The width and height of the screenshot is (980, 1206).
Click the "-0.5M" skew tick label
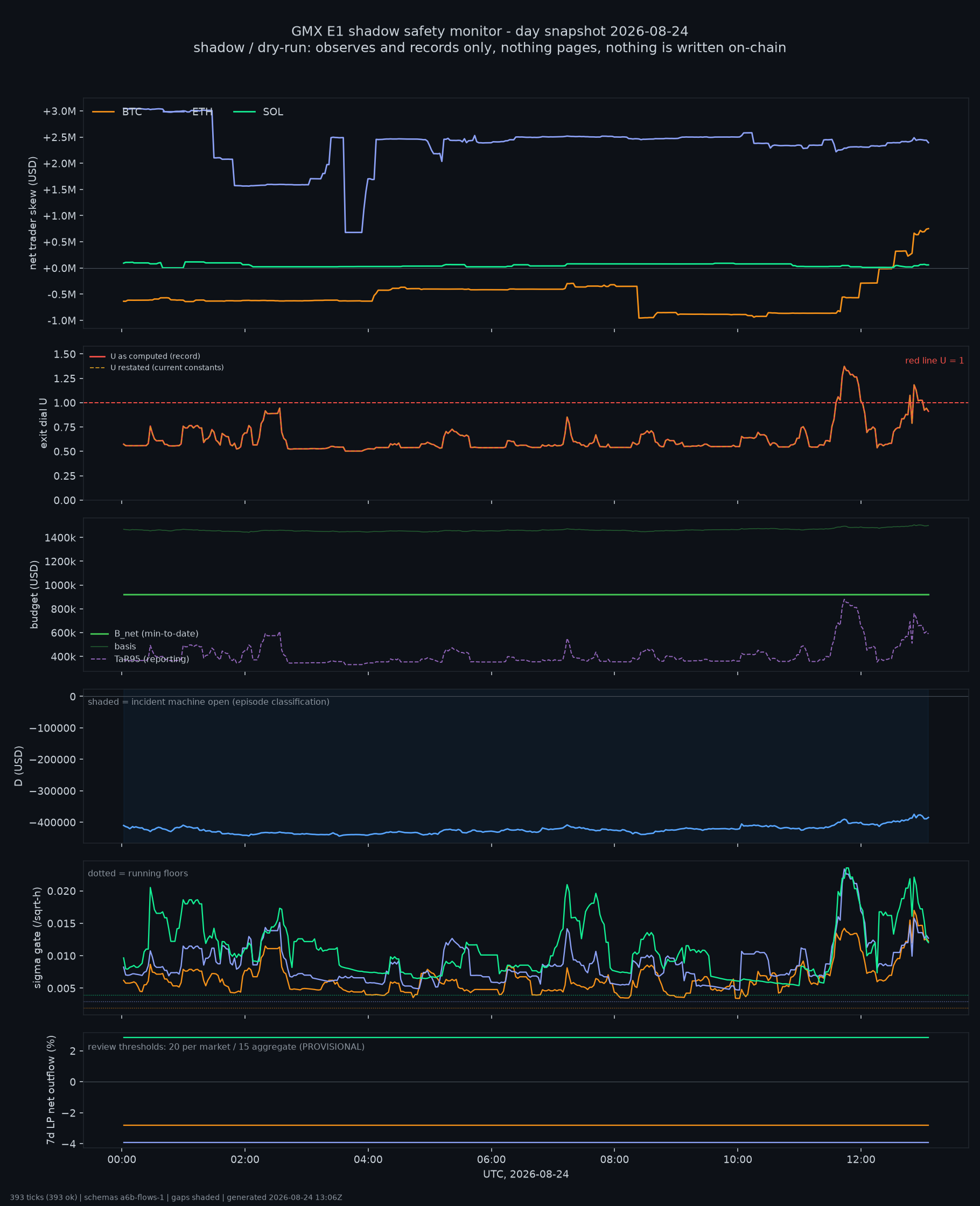(x=61, y=295)
